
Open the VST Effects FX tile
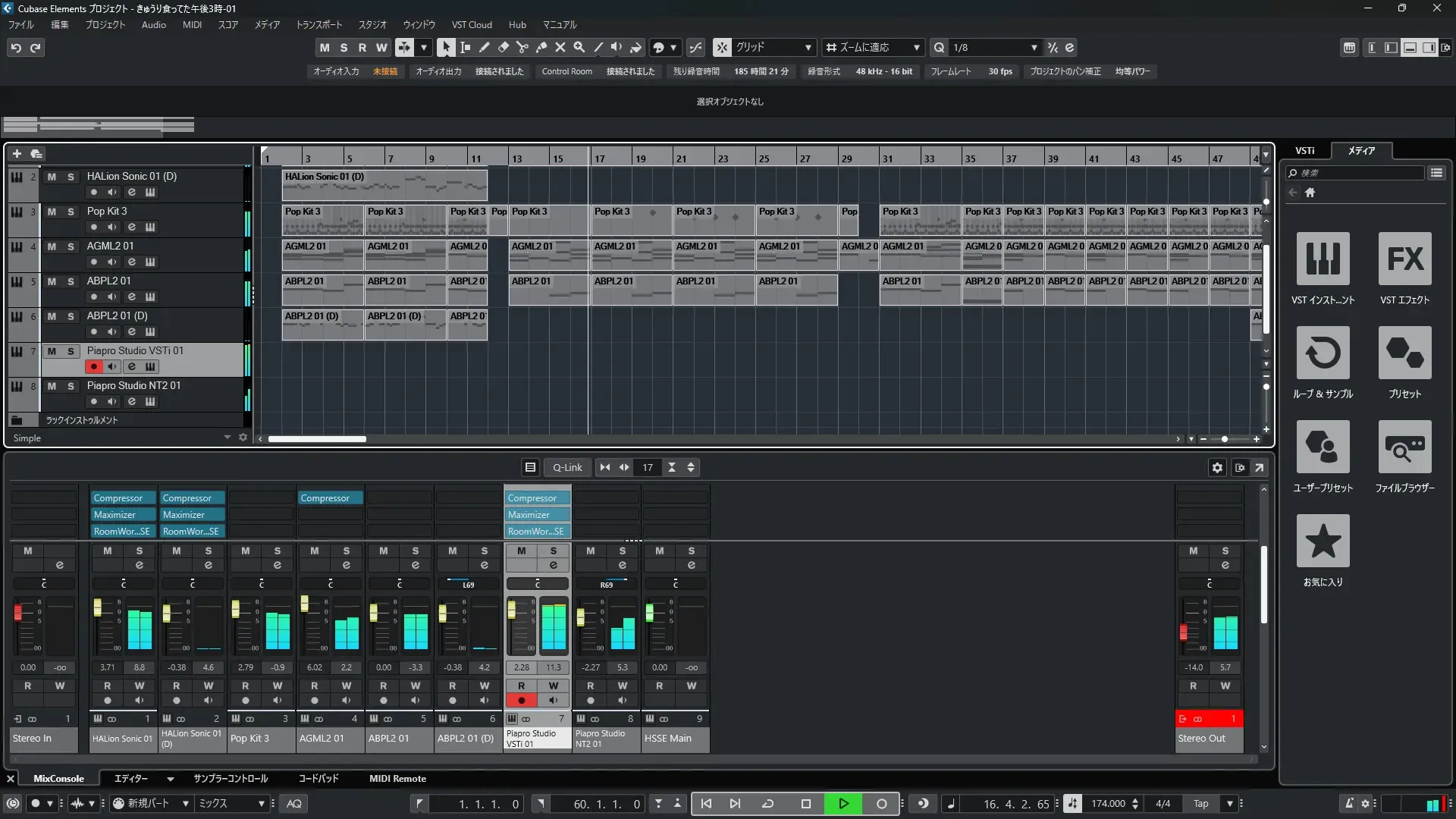1404,259
